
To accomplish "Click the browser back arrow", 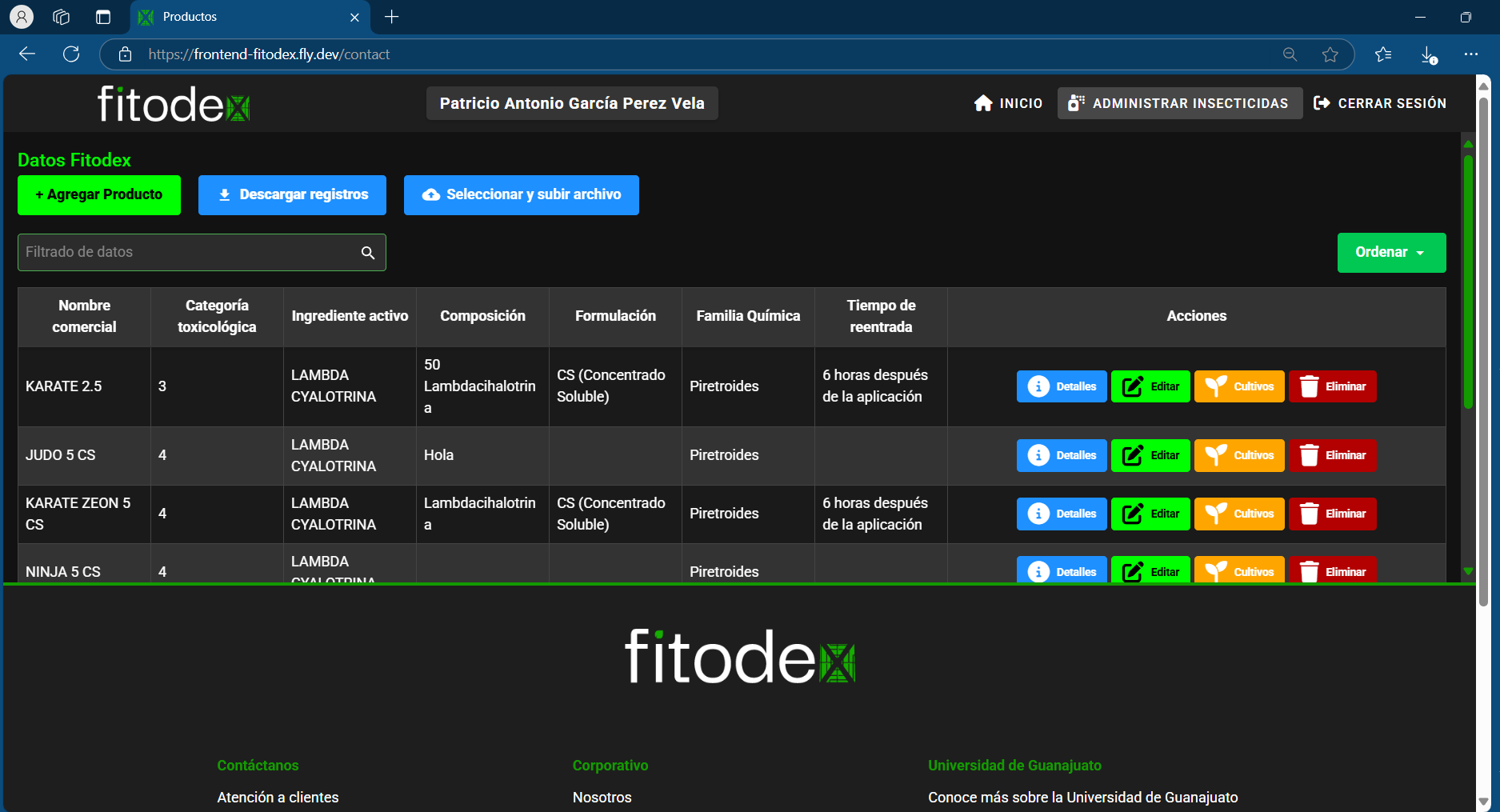I will click(x=27, y=54).
